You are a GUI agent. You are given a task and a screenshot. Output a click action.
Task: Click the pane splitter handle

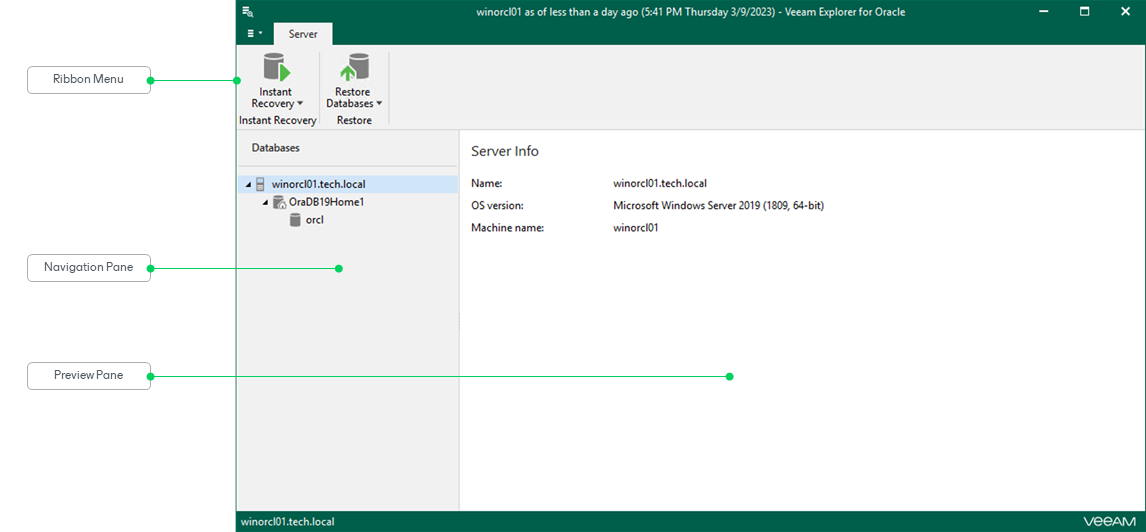click(459, 322)
